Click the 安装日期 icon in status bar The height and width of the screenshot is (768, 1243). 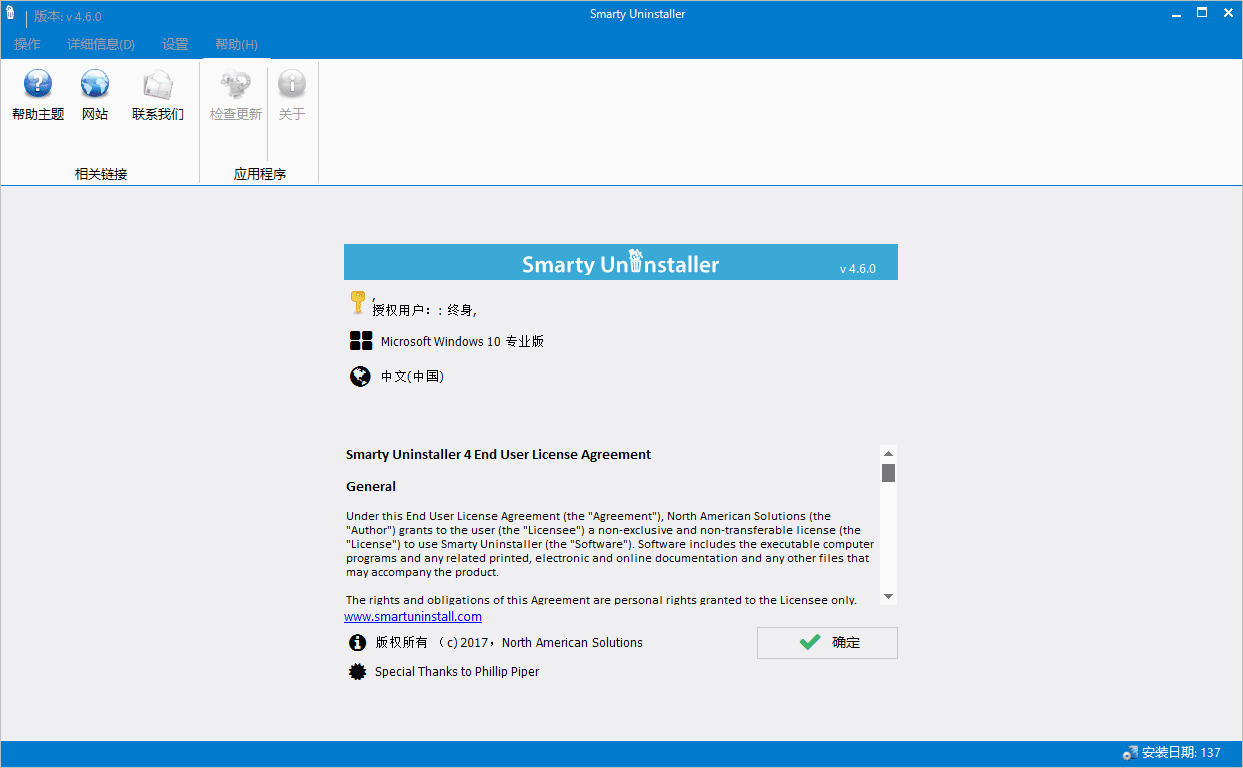(x=1131, y=752)
